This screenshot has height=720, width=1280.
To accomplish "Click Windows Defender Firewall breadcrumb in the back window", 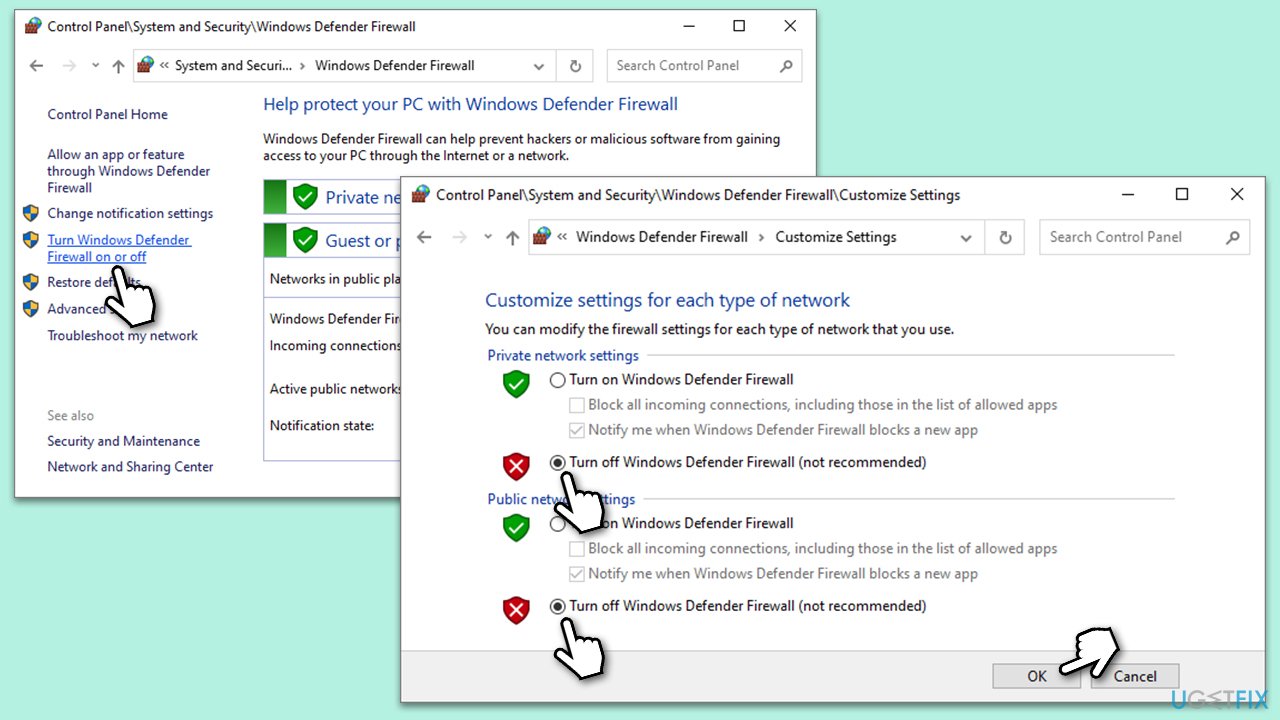I will tap(395, 66).
